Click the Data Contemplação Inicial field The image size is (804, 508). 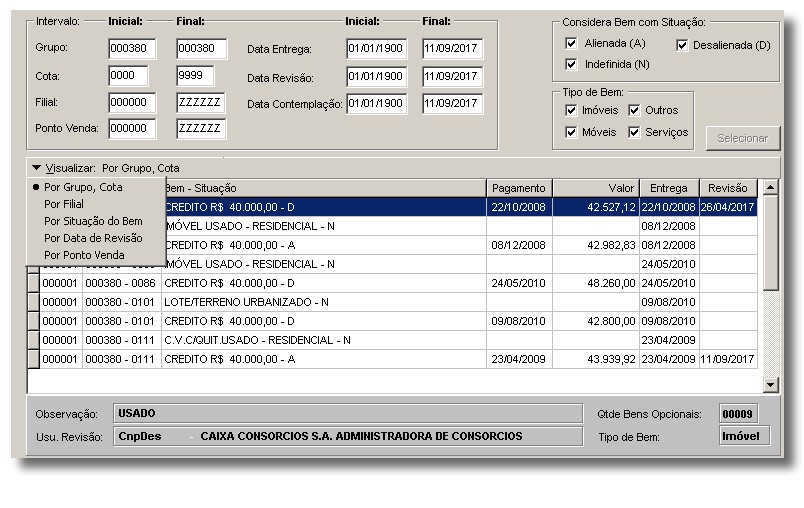click(376, 104)
